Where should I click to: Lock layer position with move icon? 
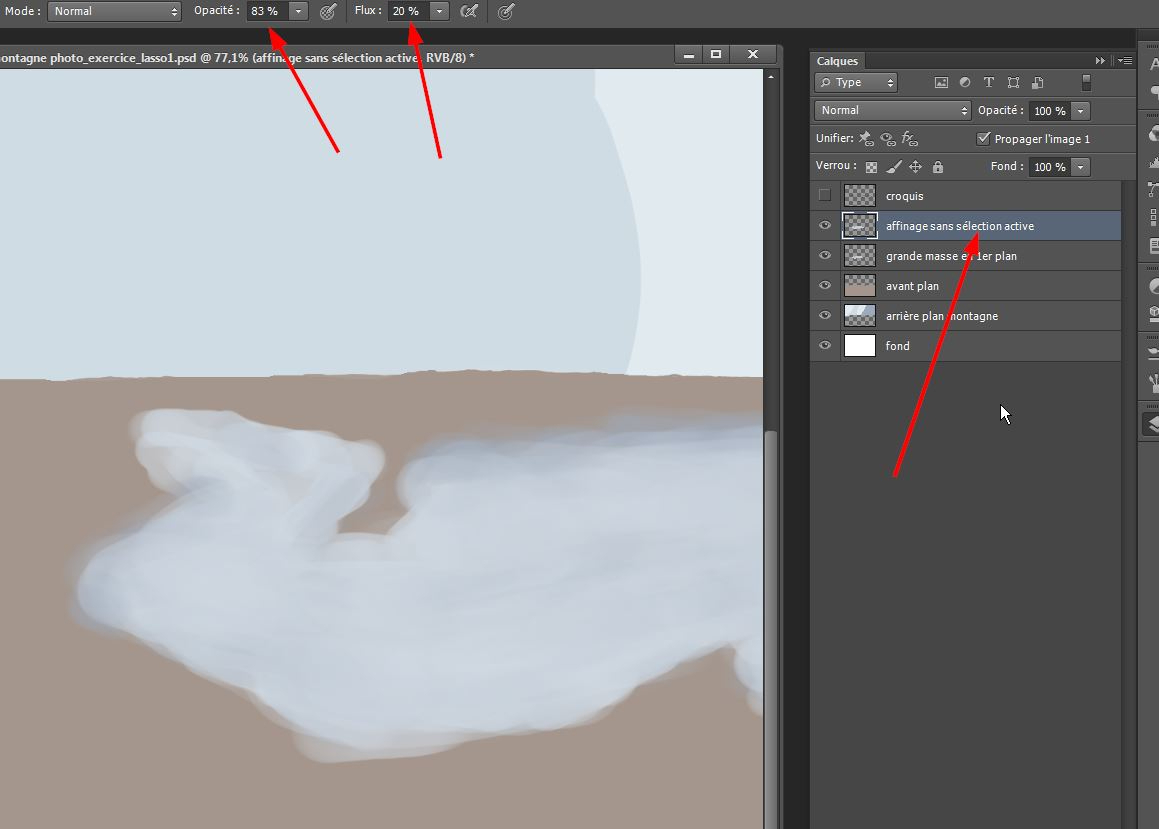(x=915, y=168)
